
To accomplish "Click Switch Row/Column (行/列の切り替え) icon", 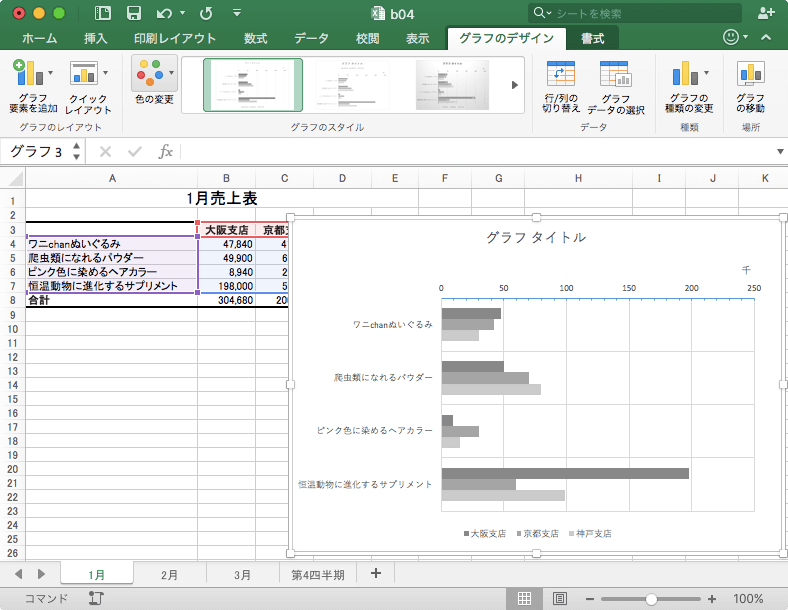I will pyautogui.click(x=560, y=74).
